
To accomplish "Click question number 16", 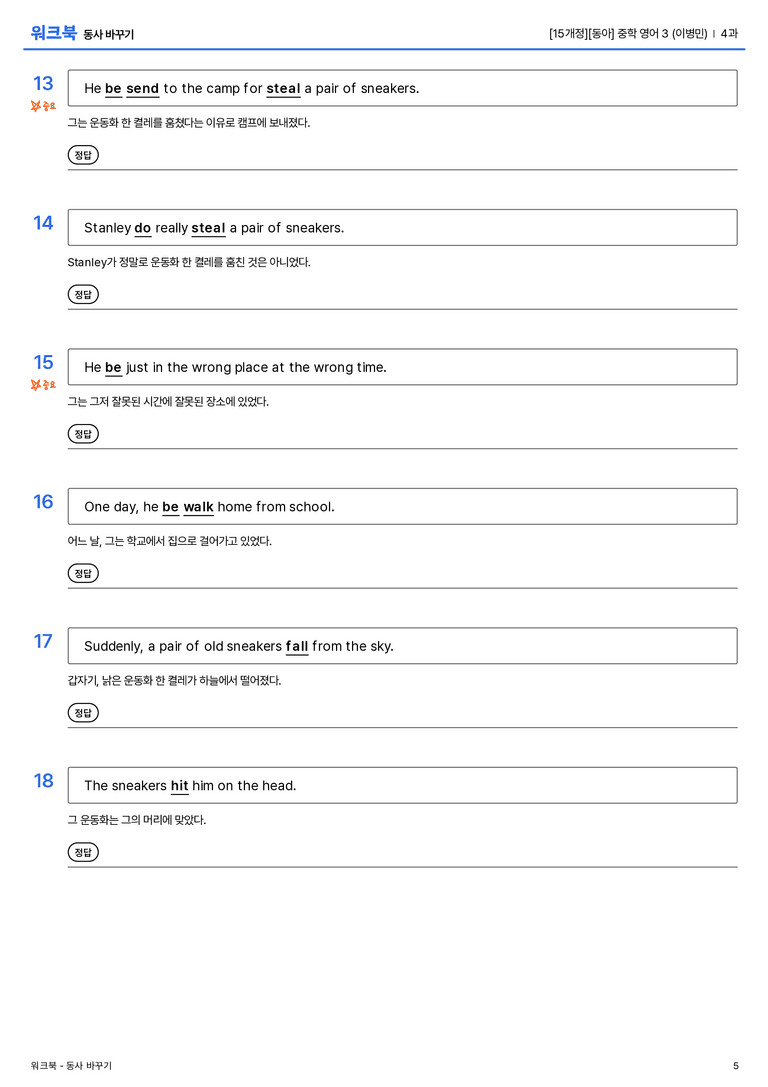I will (x=43, y=501).
